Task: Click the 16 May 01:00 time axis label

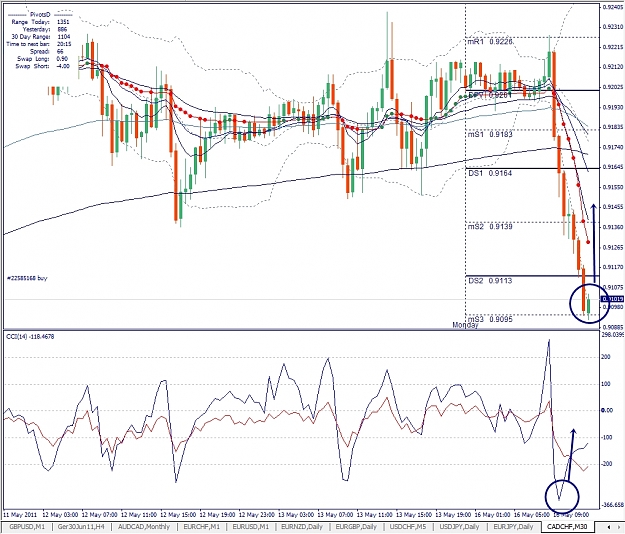Action: 493,514
